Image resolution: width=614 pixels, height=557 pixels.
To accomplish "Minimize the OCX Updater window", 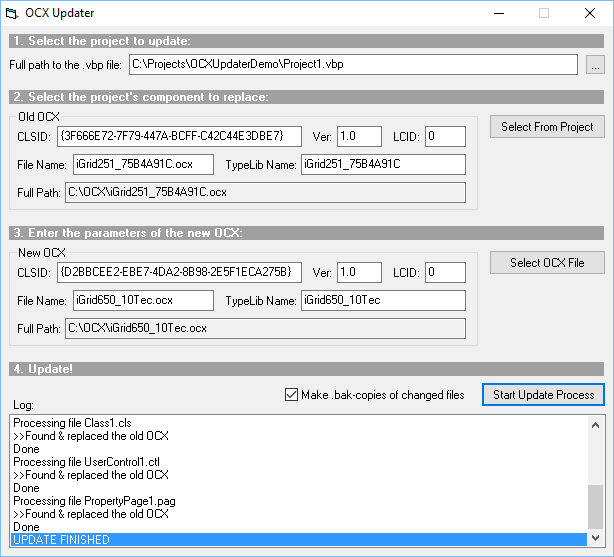I will pyautogui.click(x=499, y=13).
